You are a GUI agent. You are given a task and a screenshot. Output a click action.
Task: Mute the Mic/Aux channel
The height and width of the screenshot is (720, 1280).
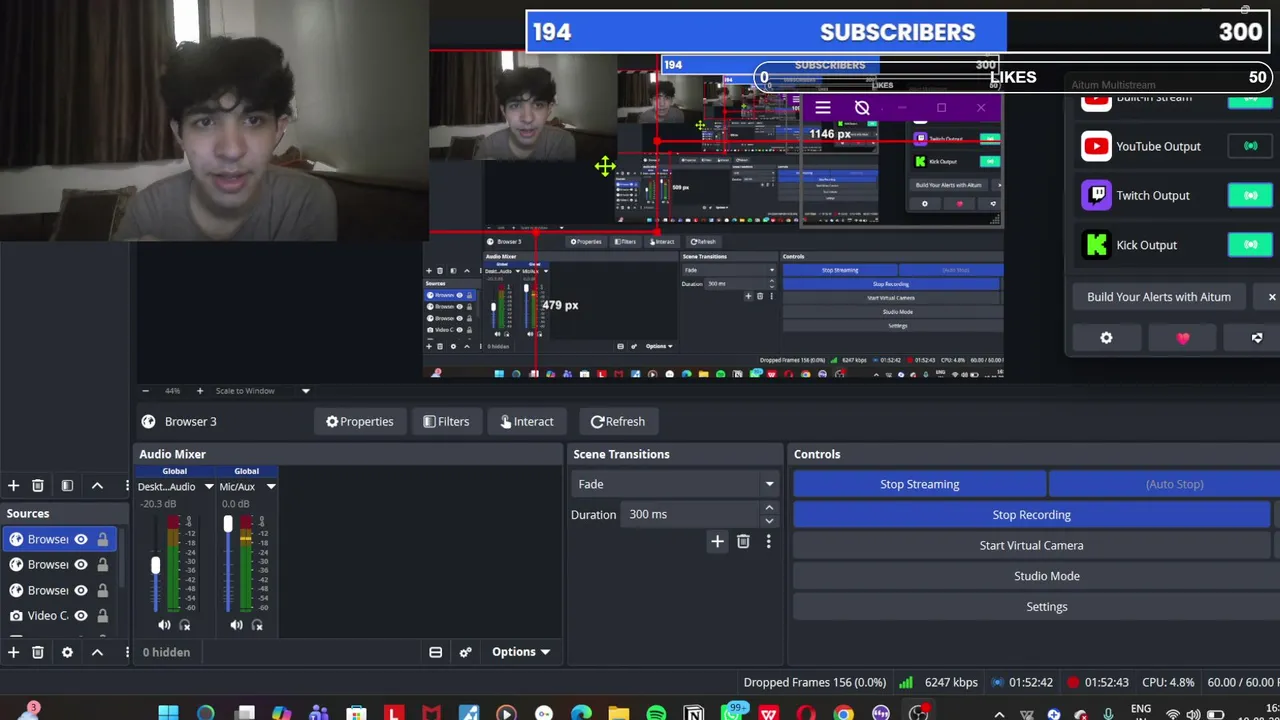(x=236, y=625)
